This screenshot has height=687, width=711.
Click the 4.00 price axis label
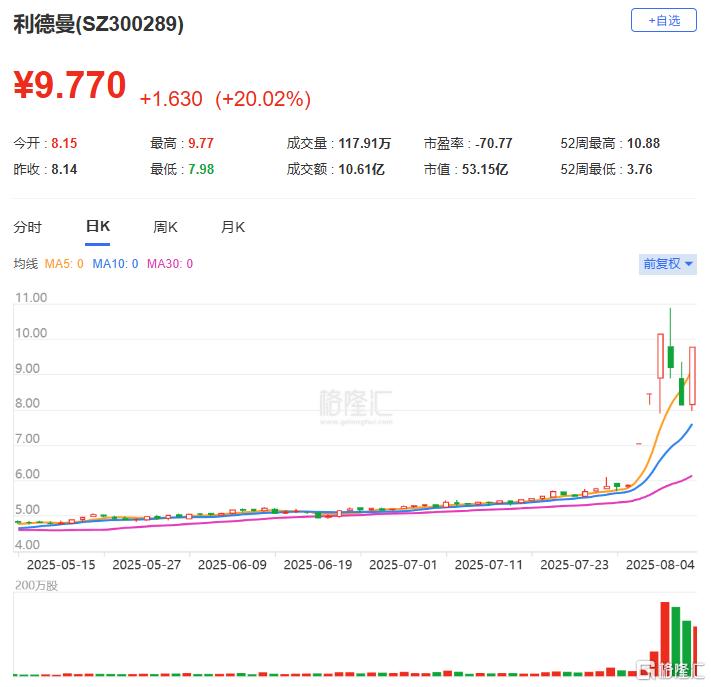(28, 545)
